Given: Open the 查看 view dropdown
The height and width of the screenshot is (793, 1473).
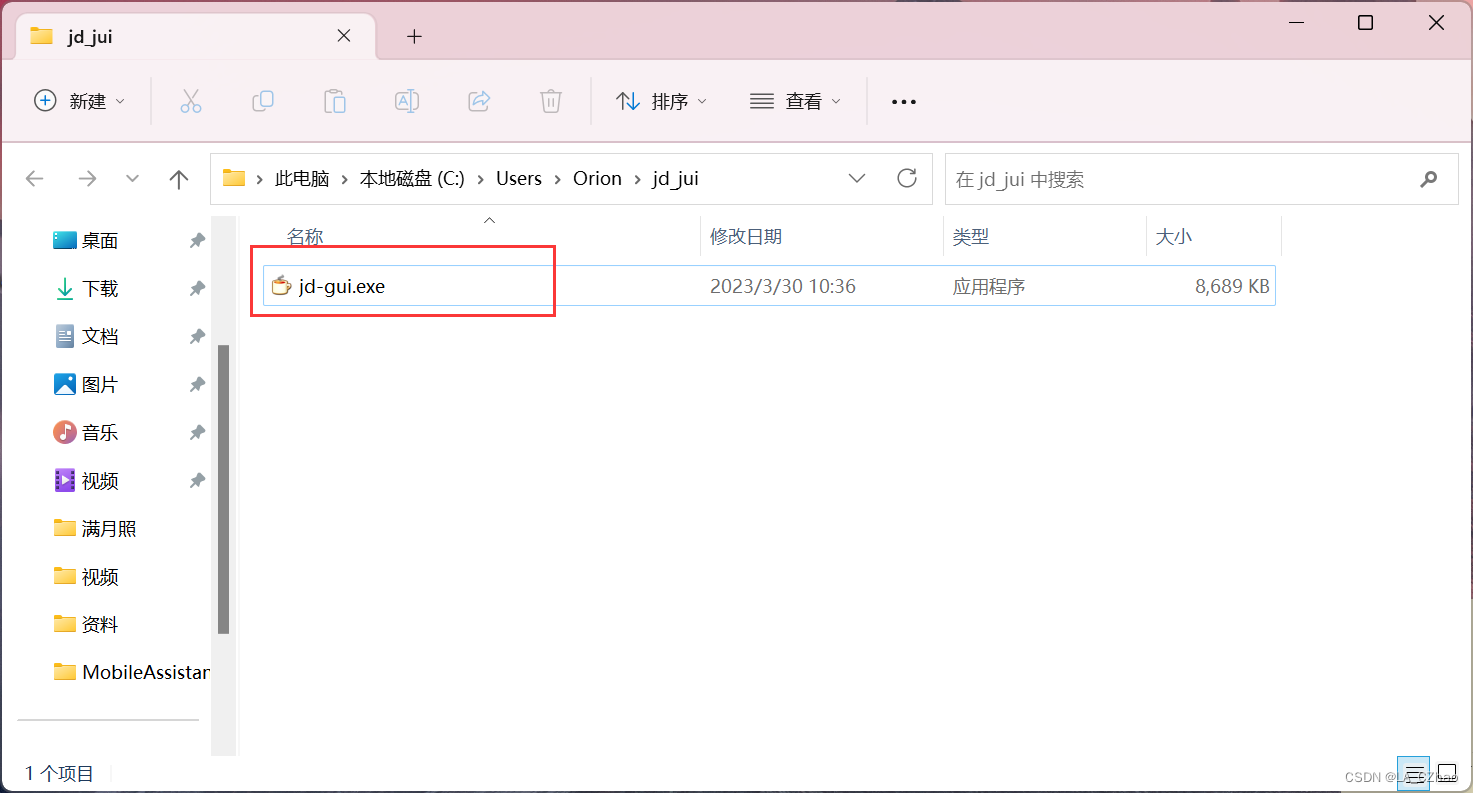Looking at the screenshot, I should (x=796, y=101).
